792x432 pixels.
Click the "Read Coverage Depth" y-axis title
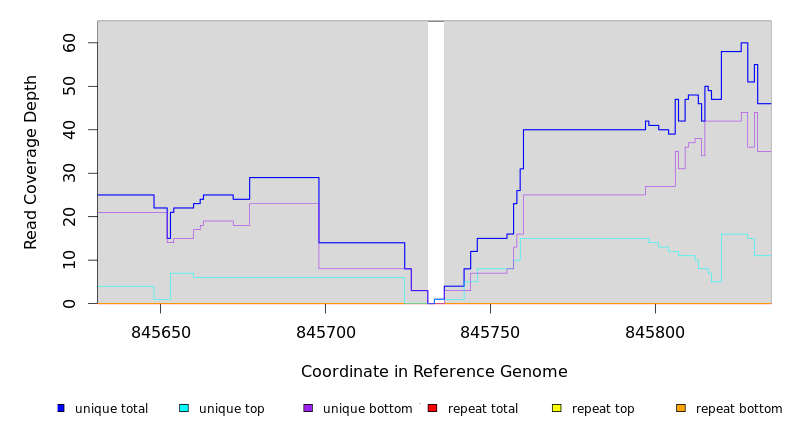[x=32, y=162]
